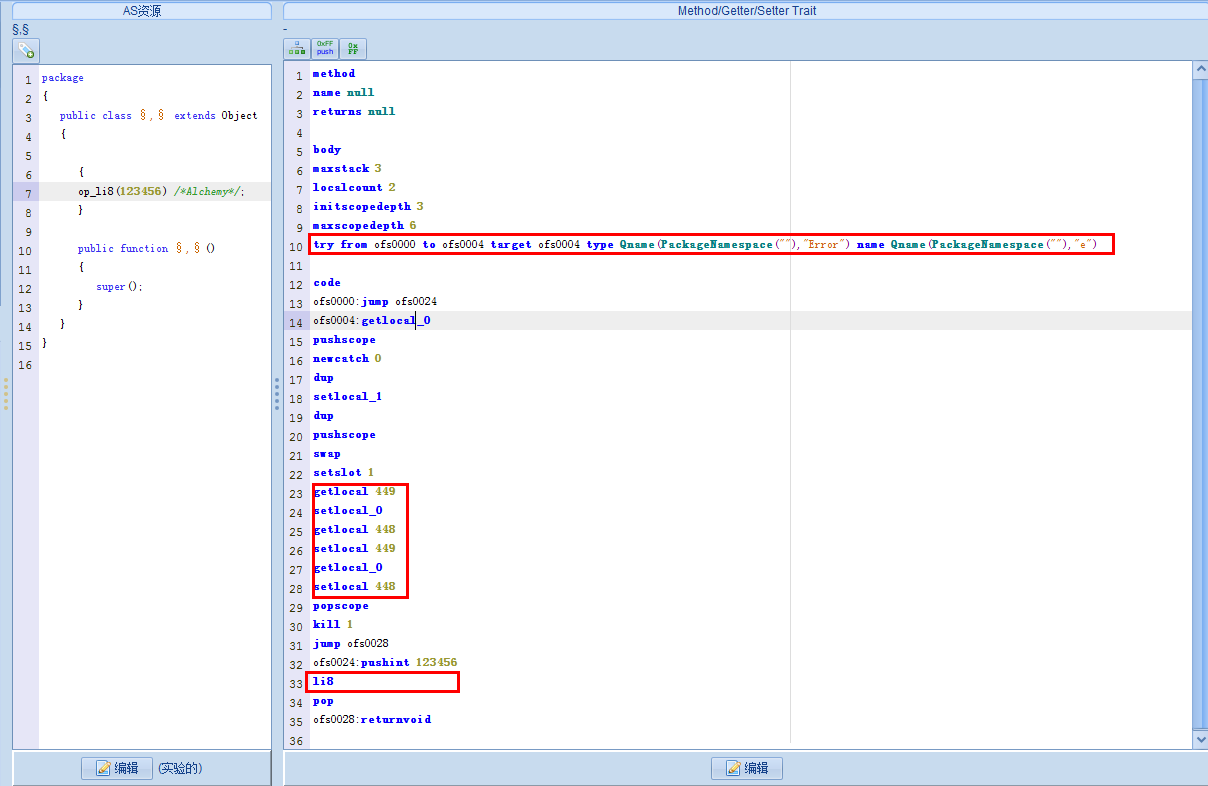Click the "ofs0024:pushint 123456" line
1208x786 pixels.
pyautogui.click(x=385, y=663)
